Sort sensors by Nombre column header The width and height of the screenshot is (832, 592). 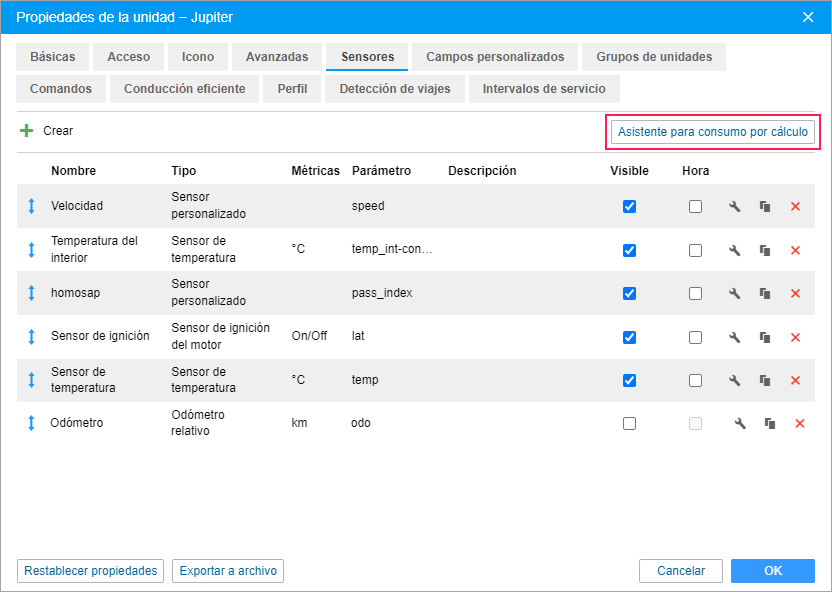tap(73, 171)
